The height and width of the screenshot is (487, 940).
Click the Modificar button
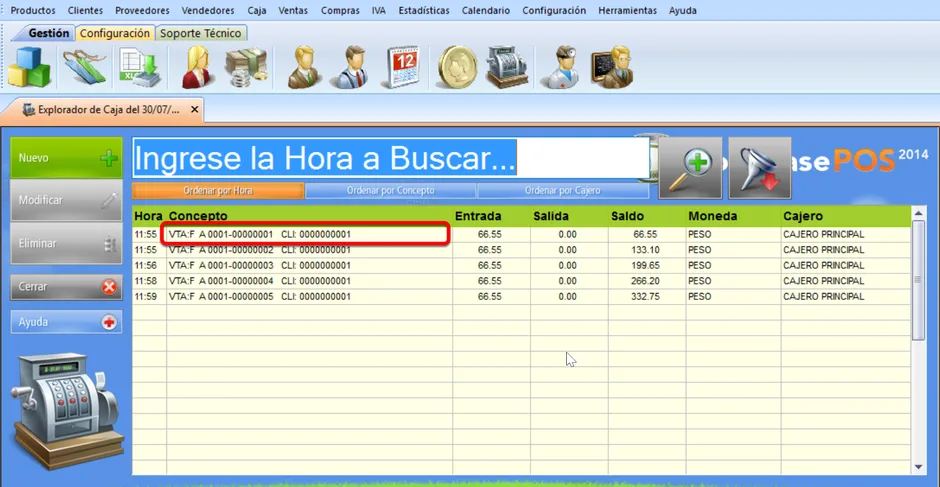tap(67, 200)
